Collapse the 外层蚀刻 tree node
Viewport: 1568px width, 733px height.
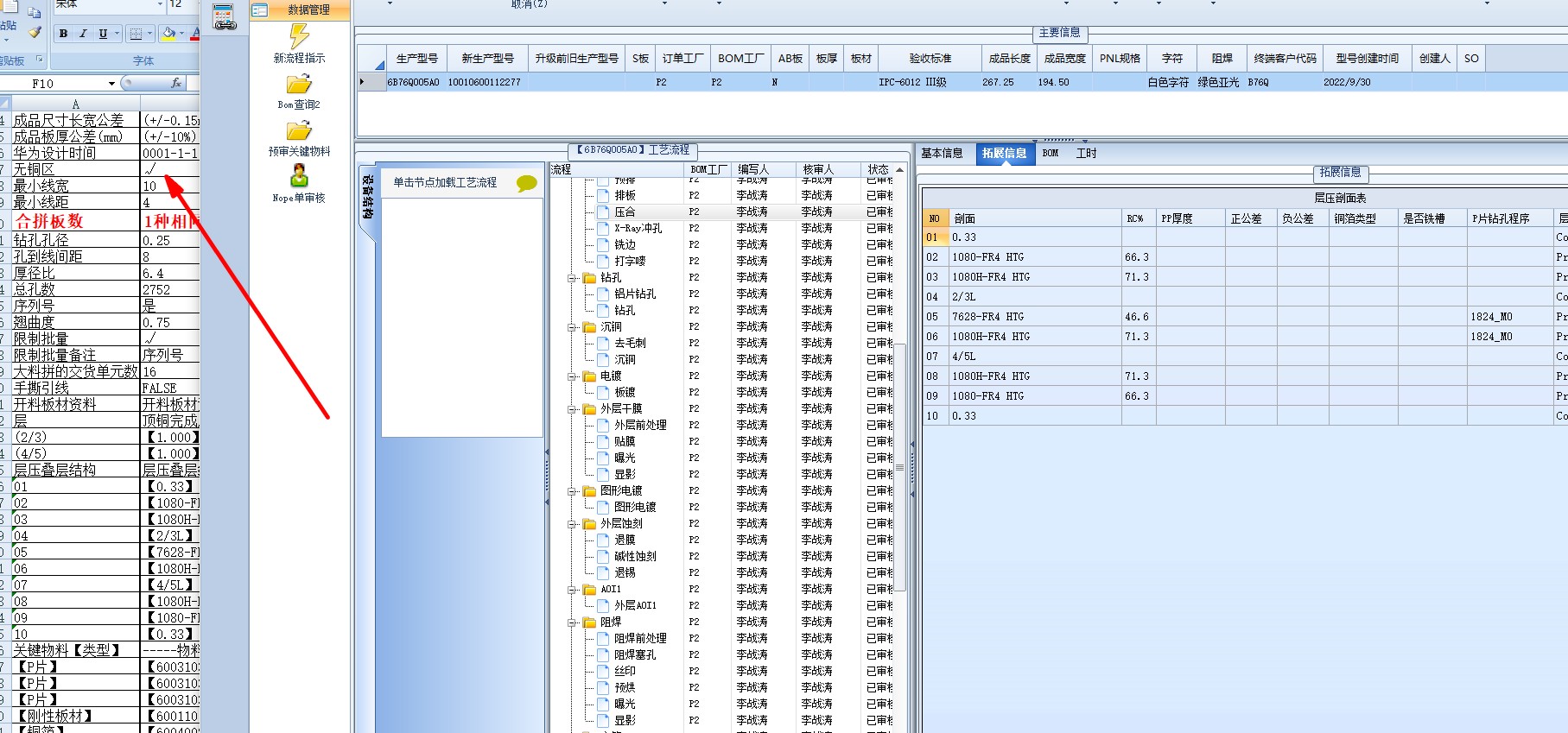tap(572, 524)
